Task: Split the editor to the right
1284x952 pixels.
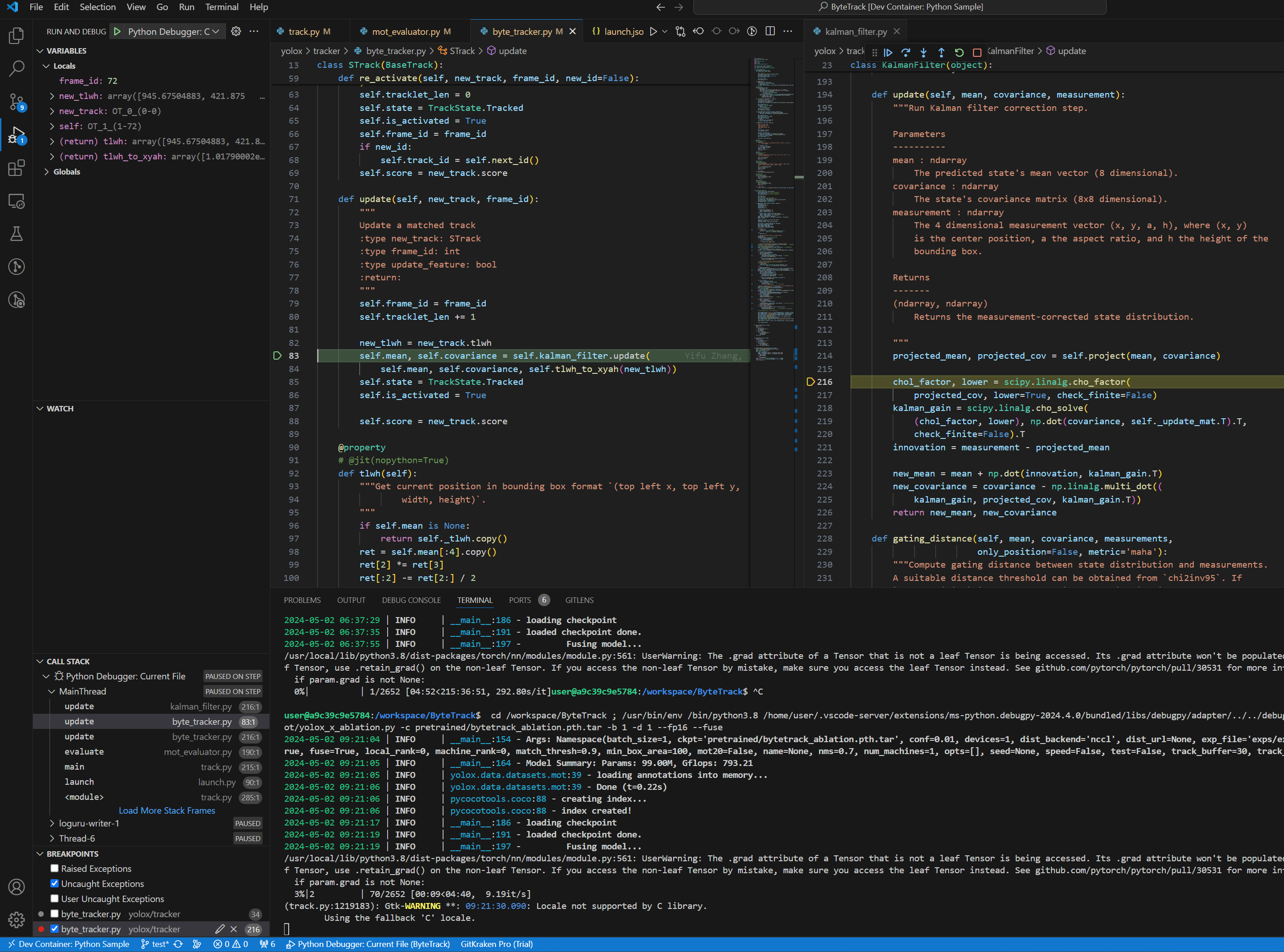Action: point(770,31)
